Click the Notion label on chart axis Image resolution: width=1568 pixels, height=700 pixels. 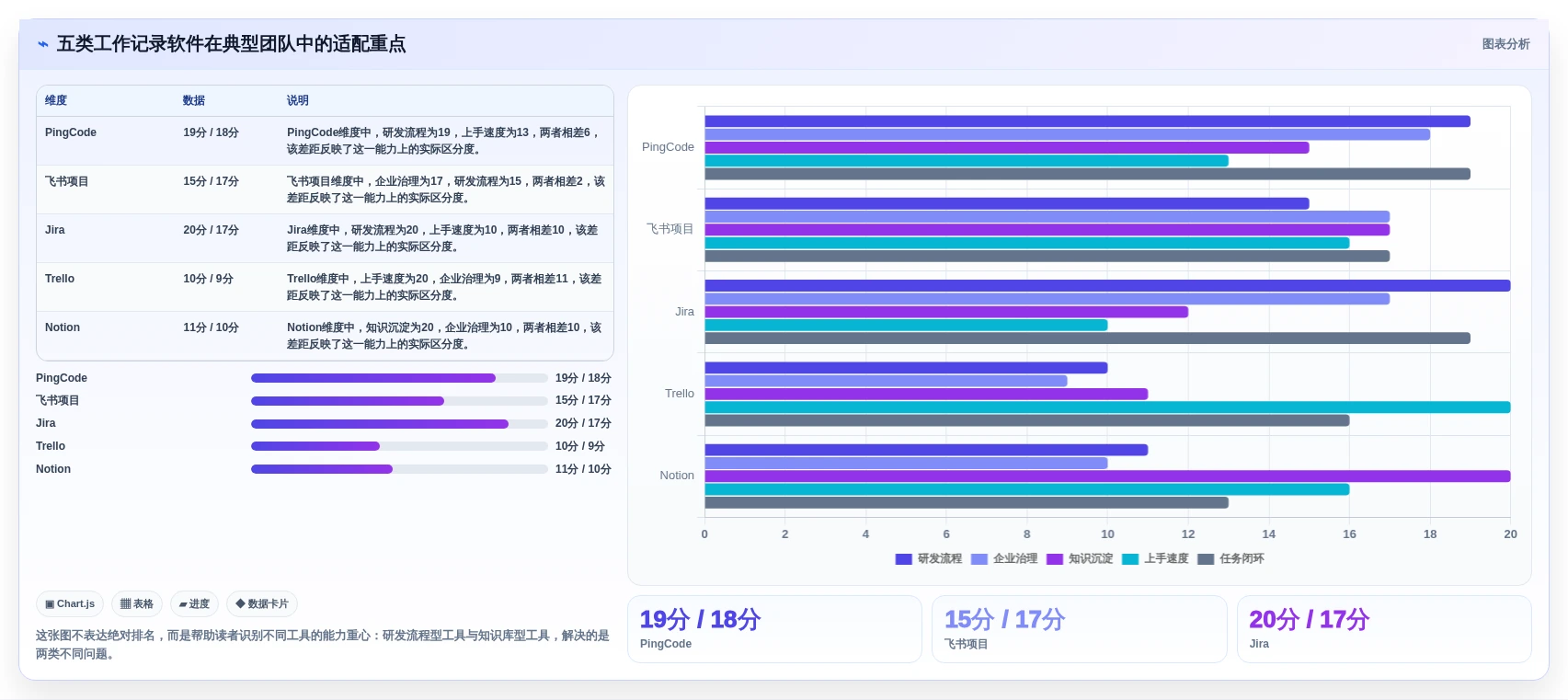pos(677,476)
